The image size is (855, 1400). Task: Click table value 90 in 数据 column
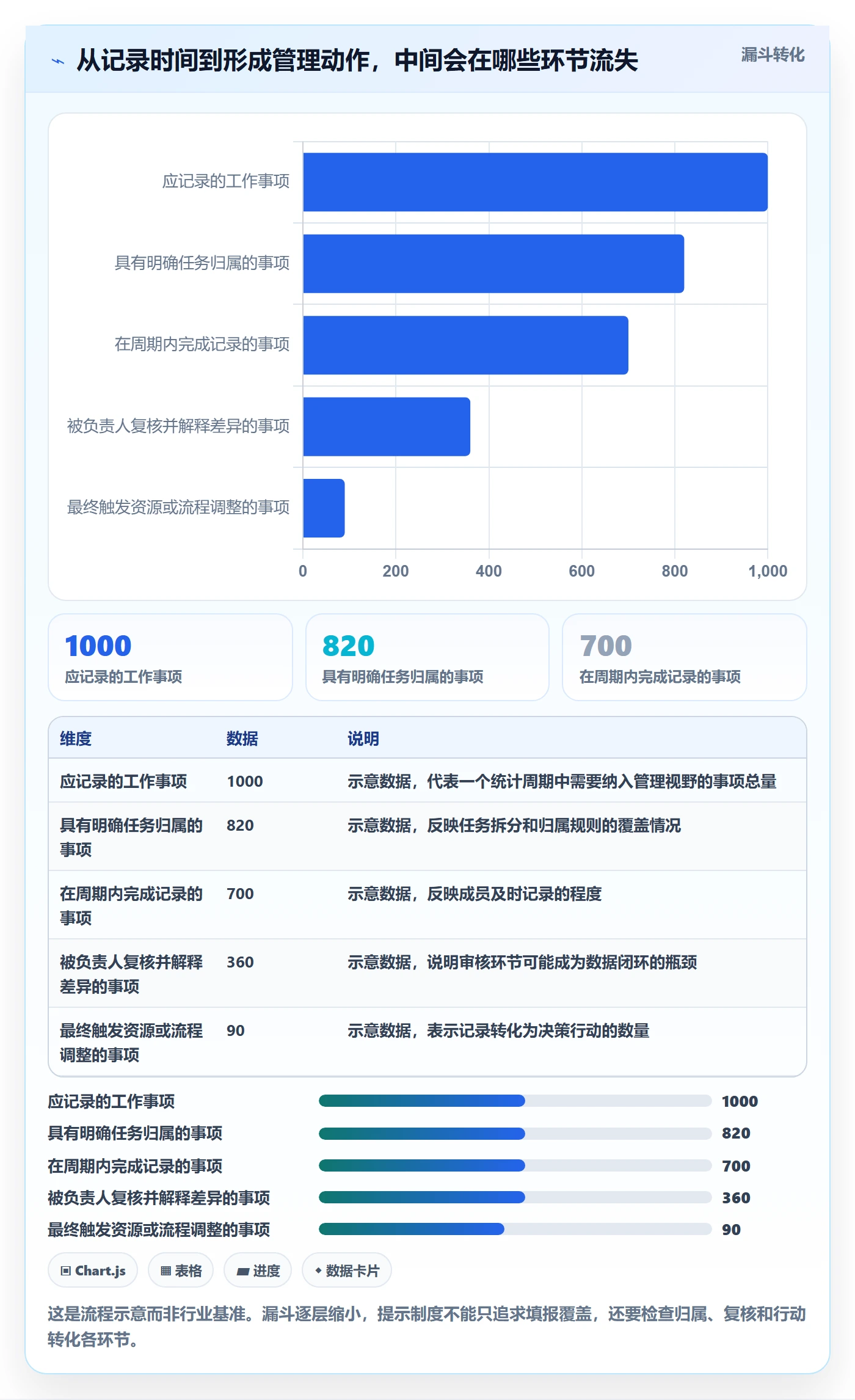coord(236,1030)
